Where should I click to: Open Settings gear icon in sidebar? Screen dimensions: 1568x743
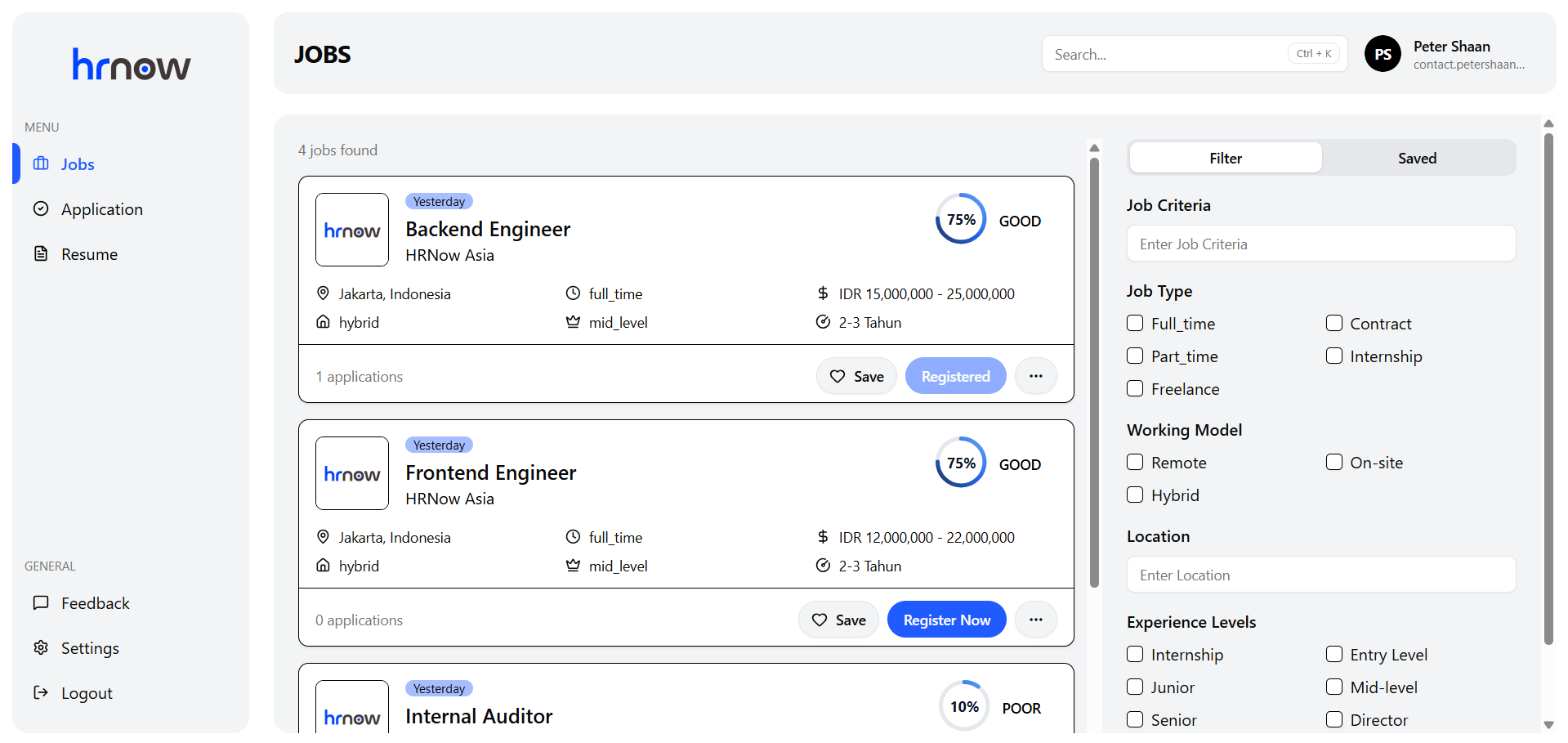41,647
